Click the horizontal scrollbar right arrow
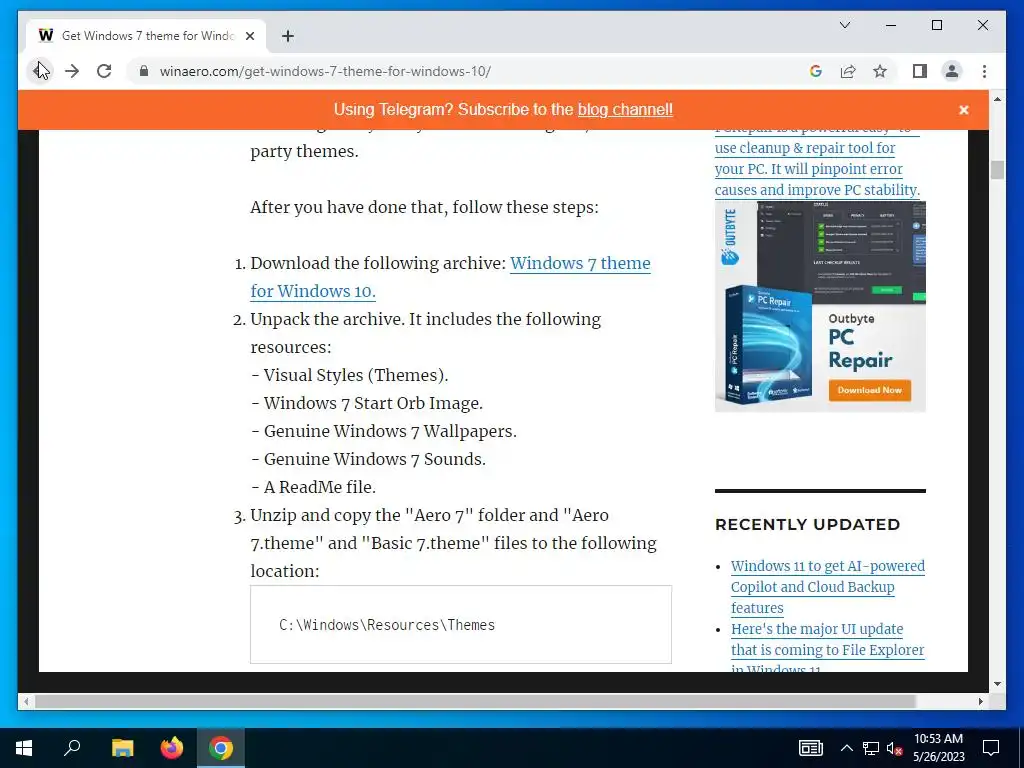1024x768 pixels. pos(980,701)
